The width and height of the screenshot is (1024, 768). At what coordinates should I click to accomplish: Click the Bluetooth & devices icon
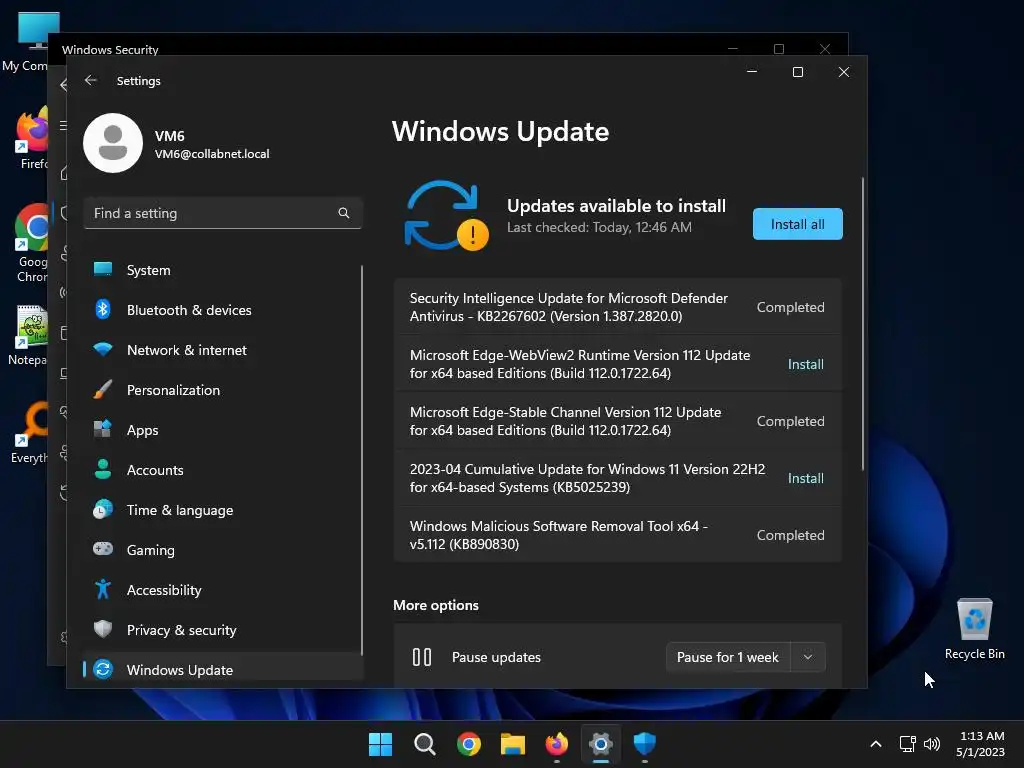point(103,310)
